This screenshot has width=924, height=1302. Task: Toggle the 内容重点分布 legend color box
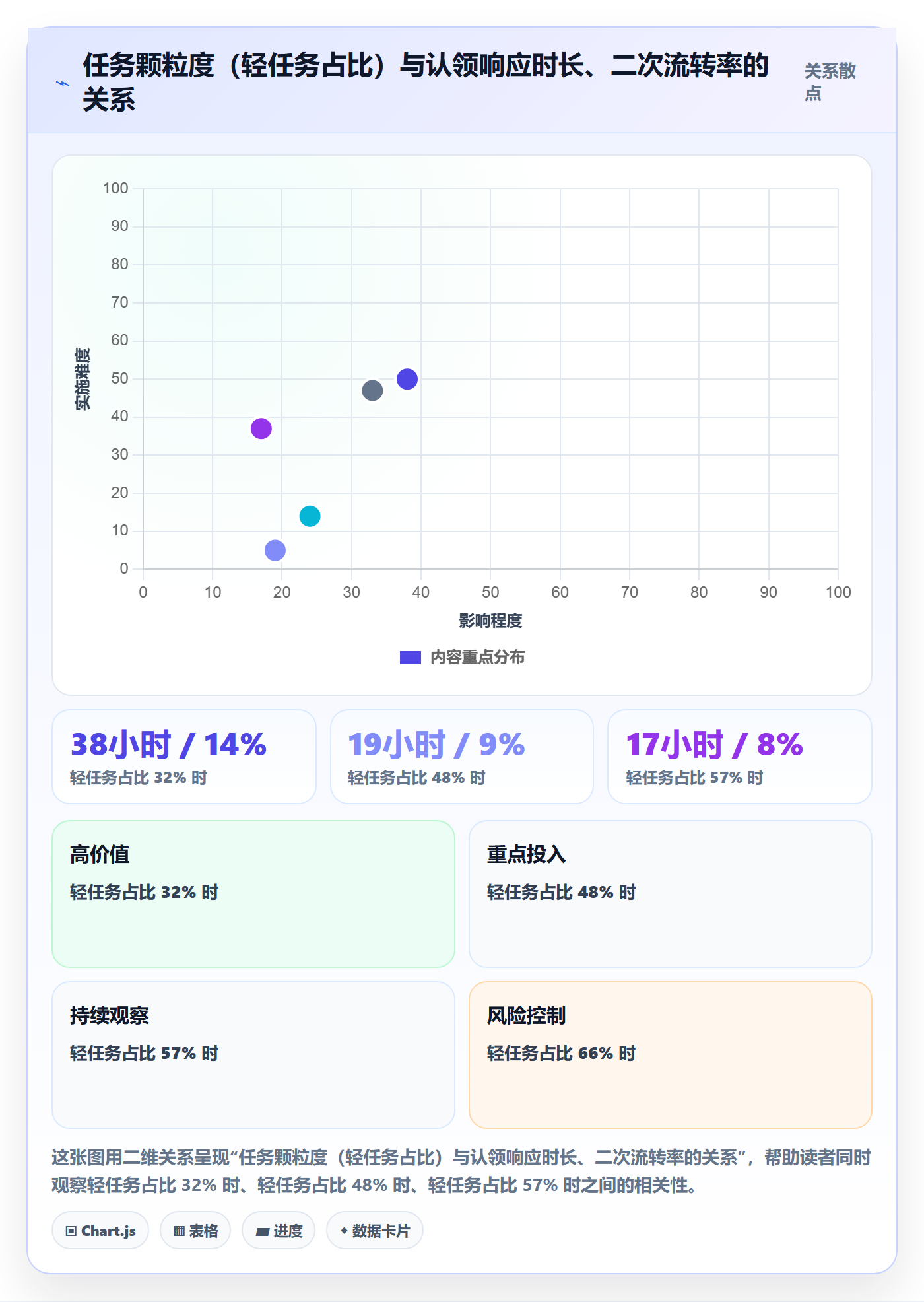point(411,658)
